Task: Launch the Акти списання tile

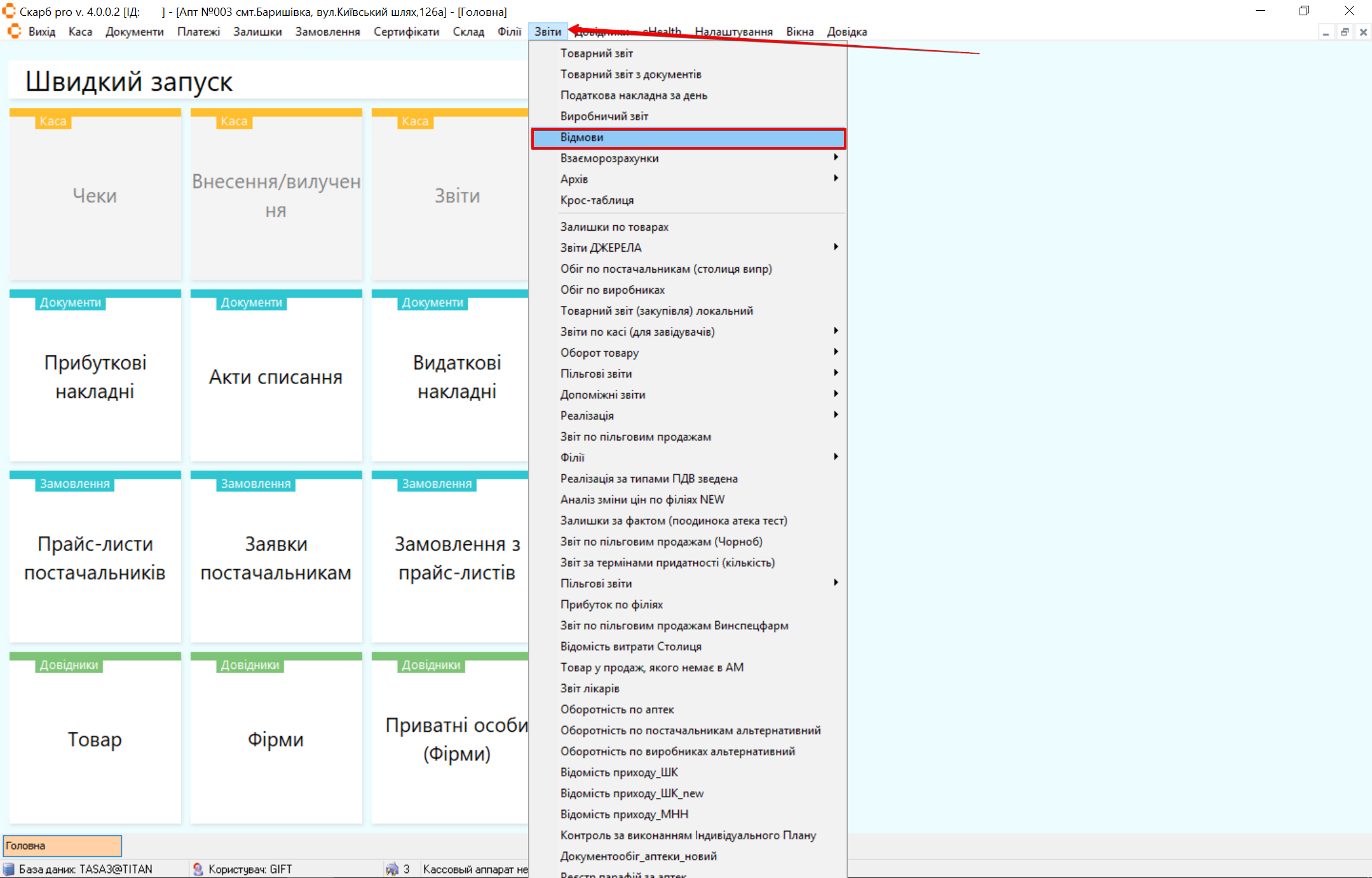Action: tap(276, 376)
